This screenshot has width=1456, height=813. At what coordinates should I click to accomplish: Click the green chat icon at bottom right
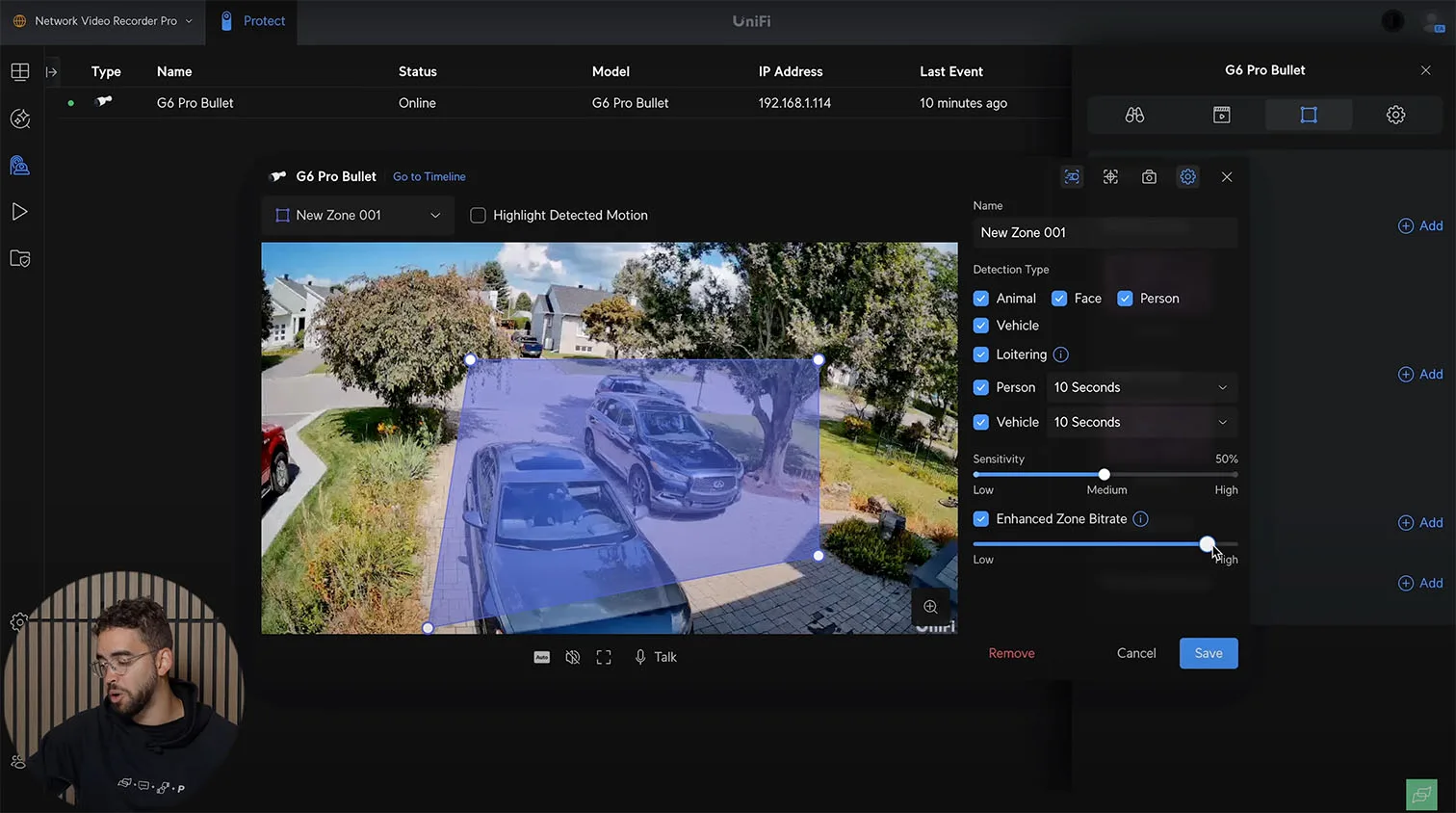pos(1421,795)
